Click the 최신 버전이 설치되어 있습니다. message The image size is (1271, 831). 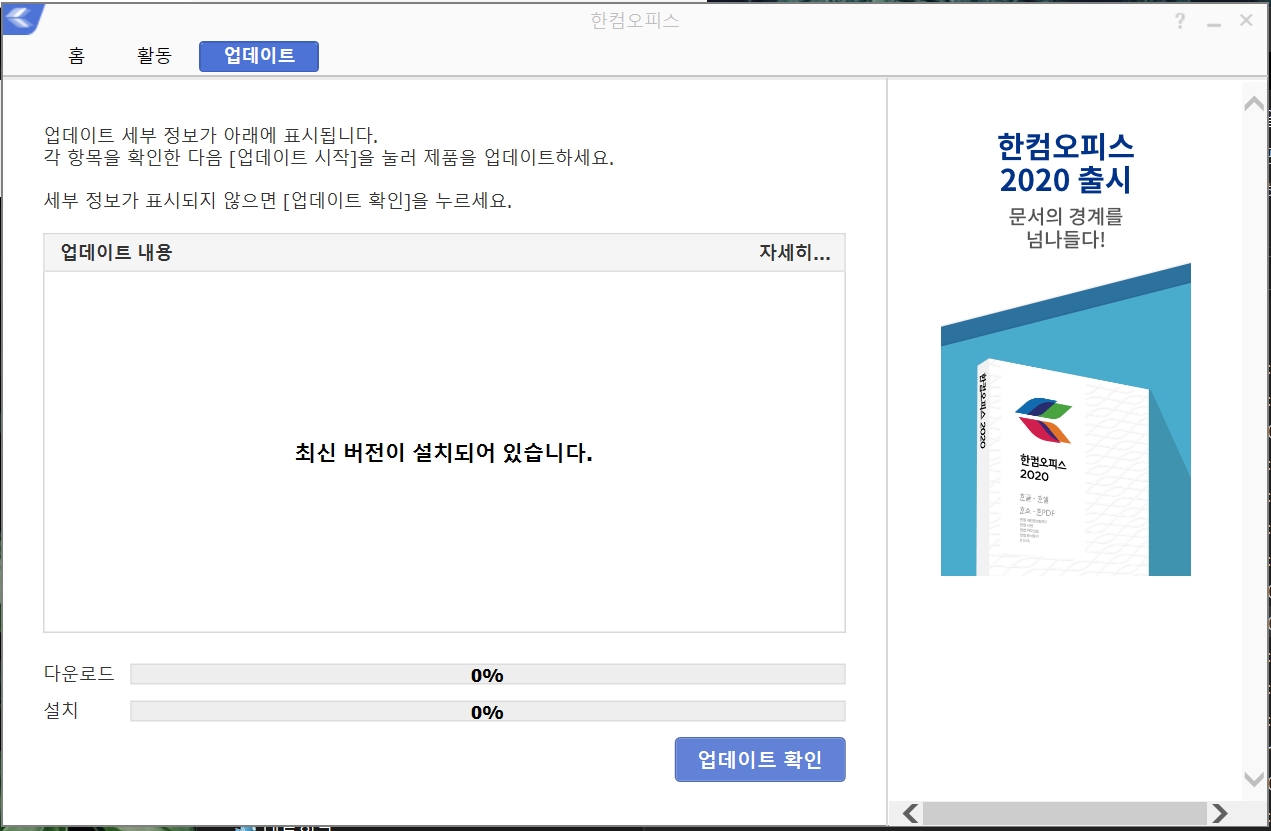[444, 453]
